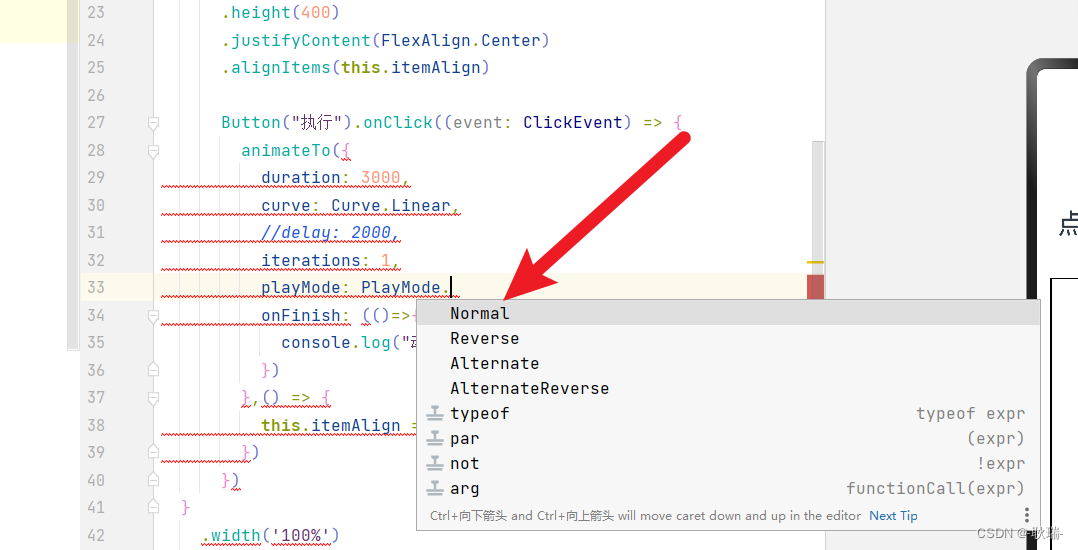This screenshot has height=550, width=1078.
Task: Click the iterations property on line 32
Action: pos(311,260)
